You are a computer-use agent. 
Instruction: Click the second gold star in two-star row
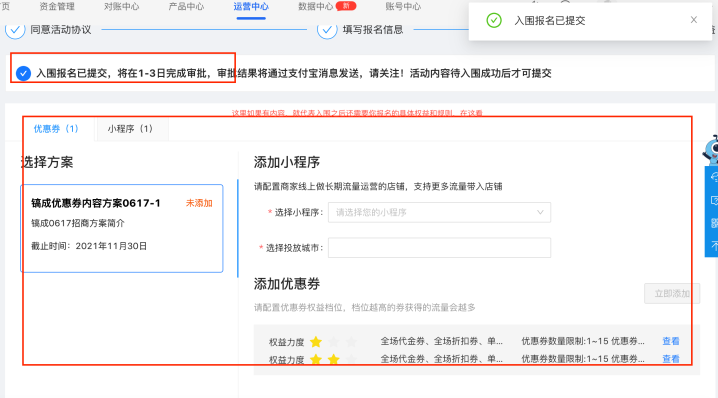point(333,360)
